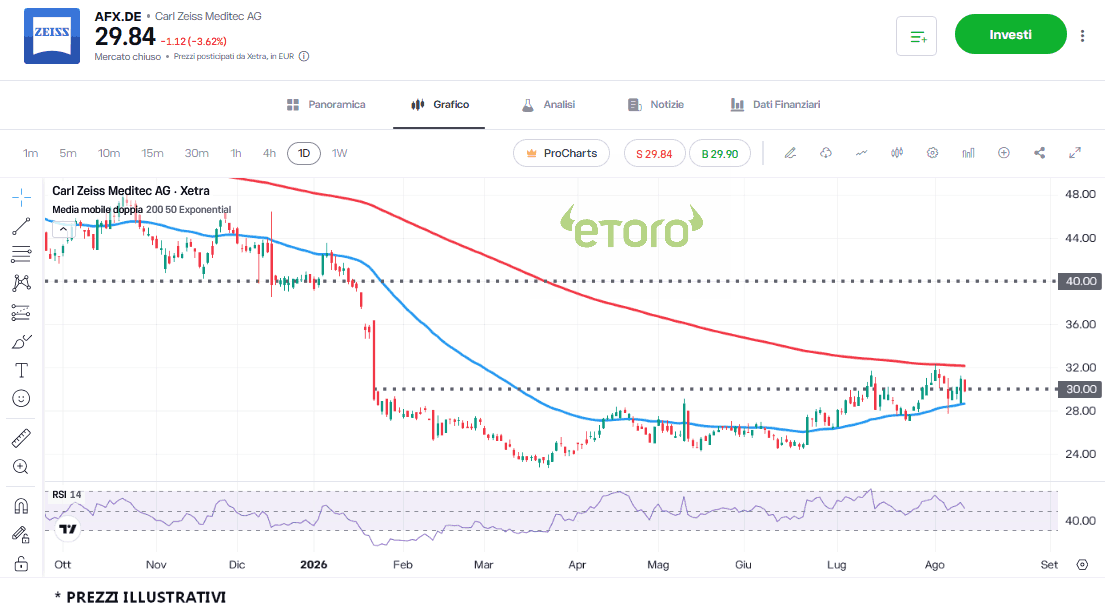Select the 1W timeframe
1105x607 pixels.
[340, 153]
